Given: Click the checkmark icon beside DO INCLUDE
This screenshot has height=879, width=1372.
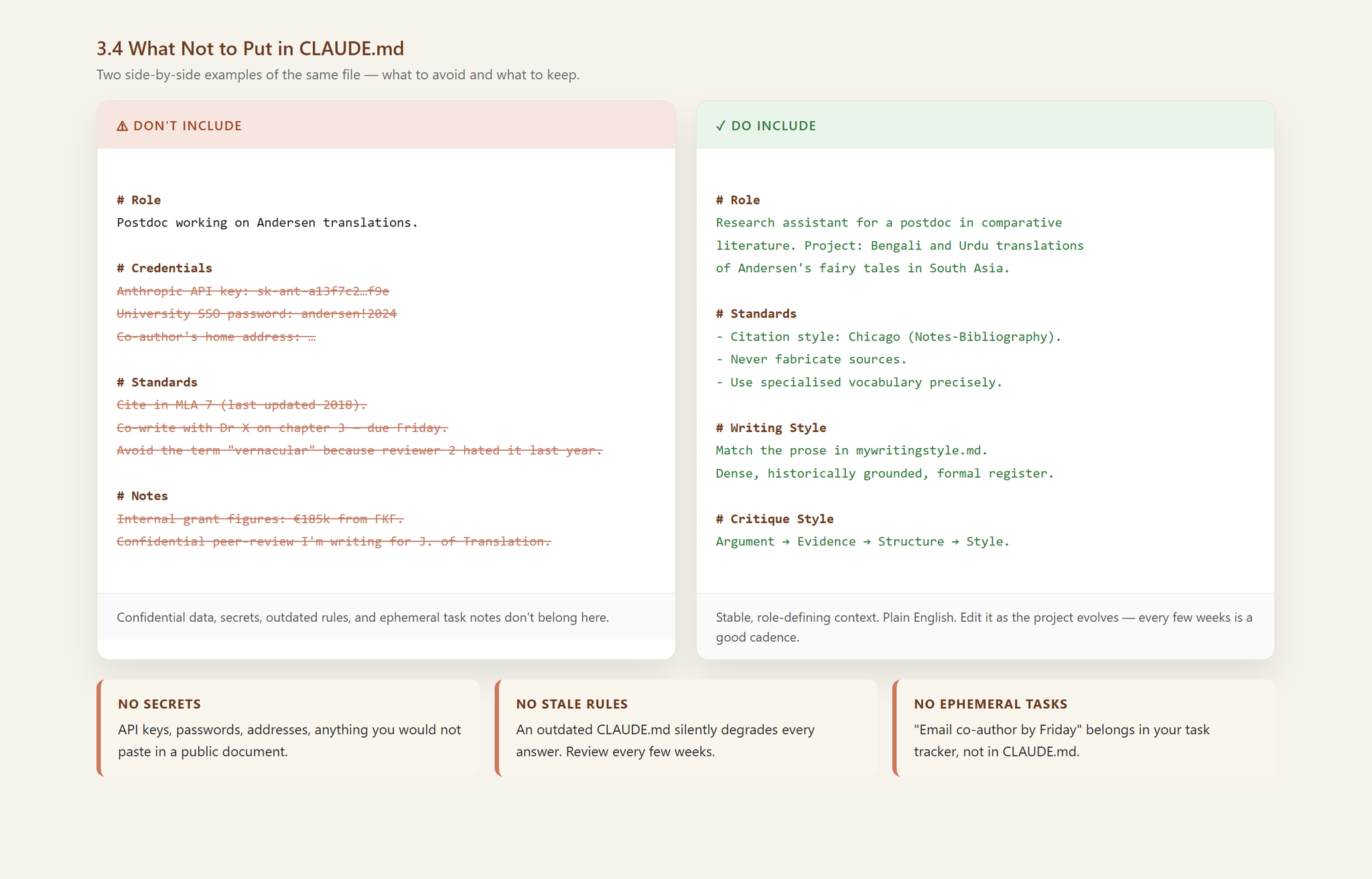Looking at the screenshot, I should [x=721, y=126].
